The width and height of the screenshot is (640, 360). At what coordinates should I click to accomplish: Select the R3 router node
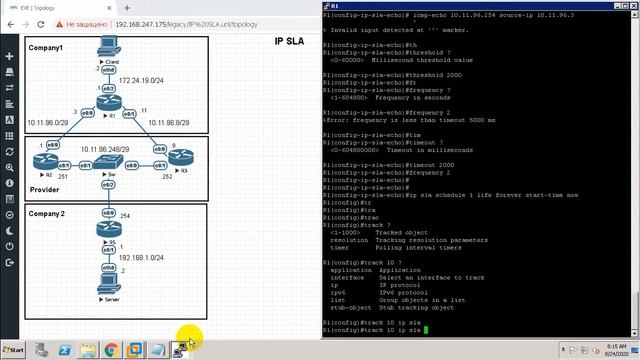click(181, 157)
